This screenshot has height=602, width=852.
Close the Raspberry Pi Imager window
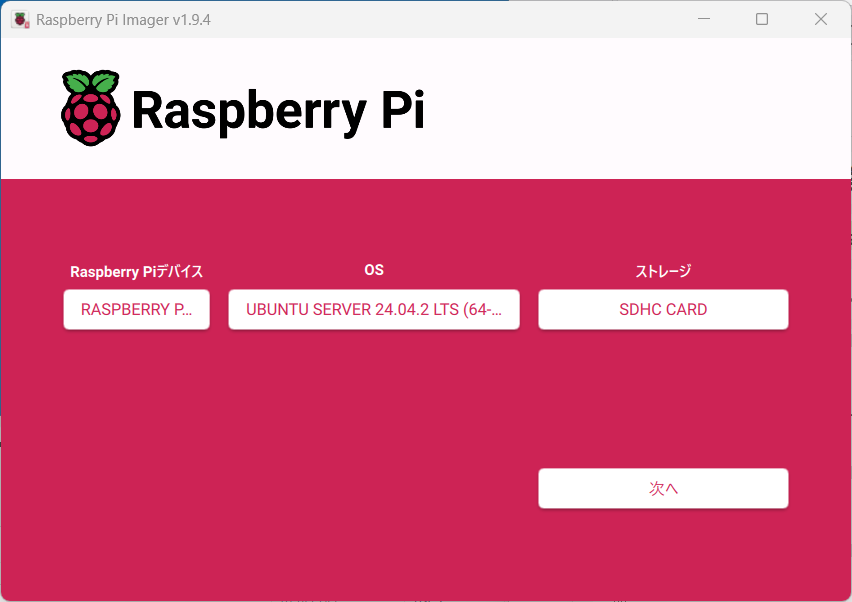(820, 19)
